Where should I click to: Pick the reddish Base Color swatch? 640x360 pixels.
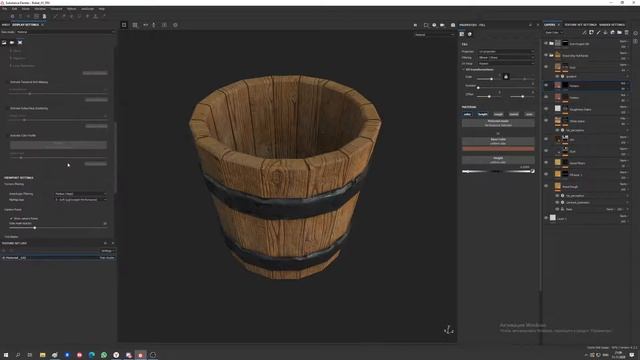click(x=498, y=149)
